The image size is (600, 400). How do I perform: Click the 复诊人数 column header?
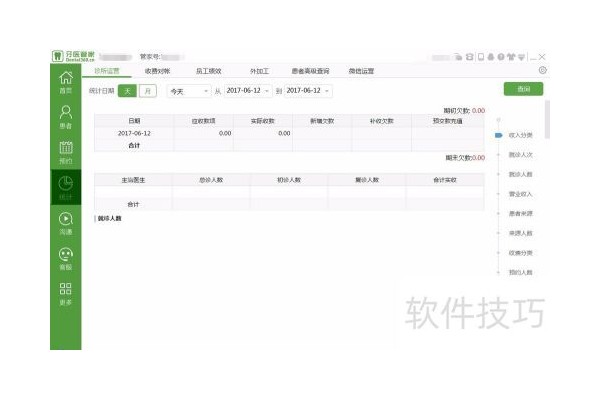tap(367, 180)
